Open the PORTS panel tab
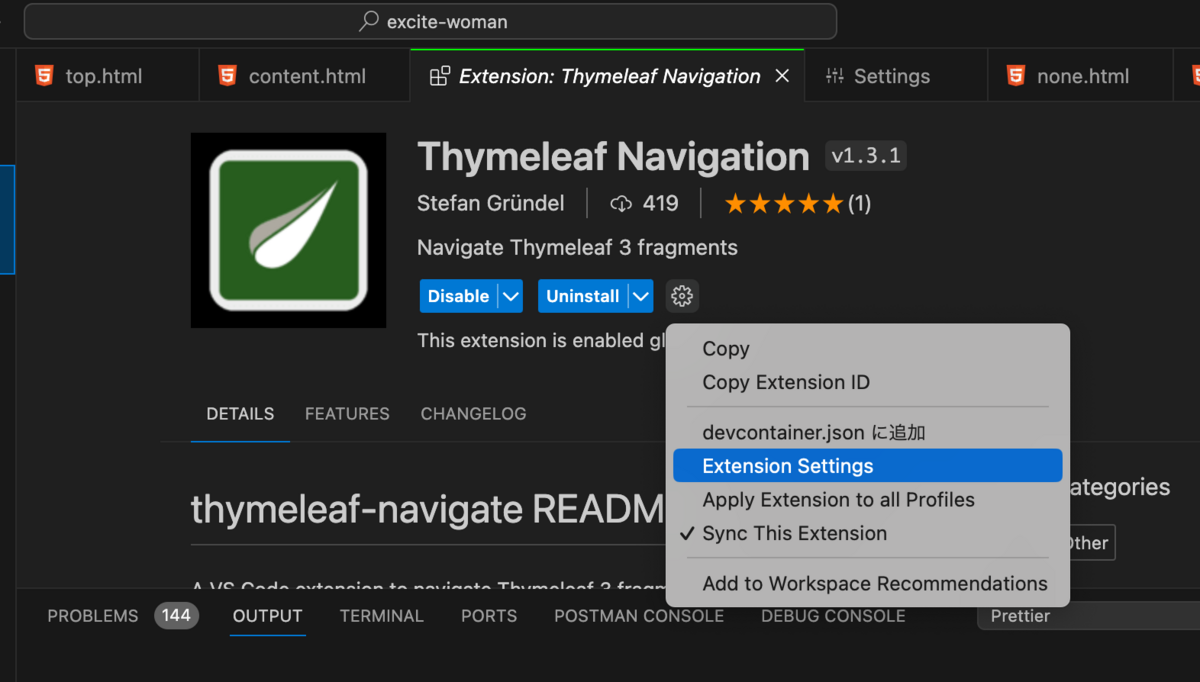Viewport: 1200px width, 682px height. click(x=489, y=616)
